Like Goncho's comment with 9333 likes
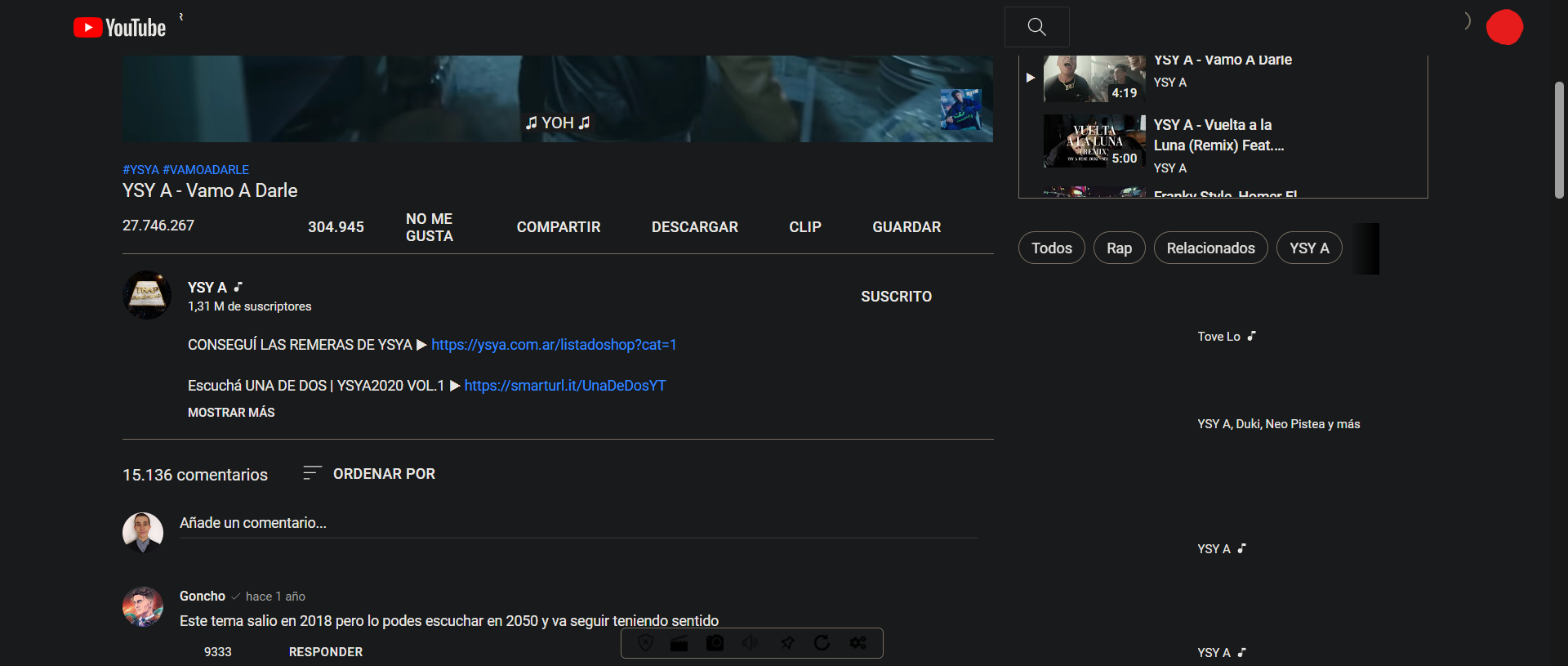The width and height of the screenshot is (1568, 666). coord(217,652)
